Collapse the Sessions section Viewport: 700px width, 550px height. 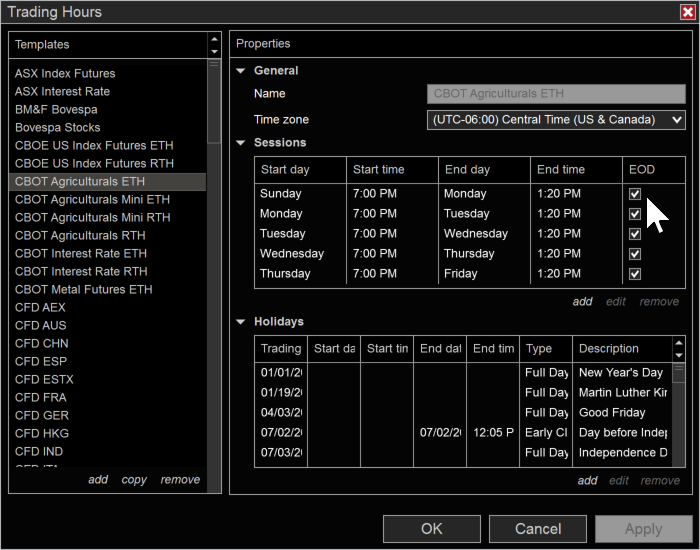click(x=241, y=143)
